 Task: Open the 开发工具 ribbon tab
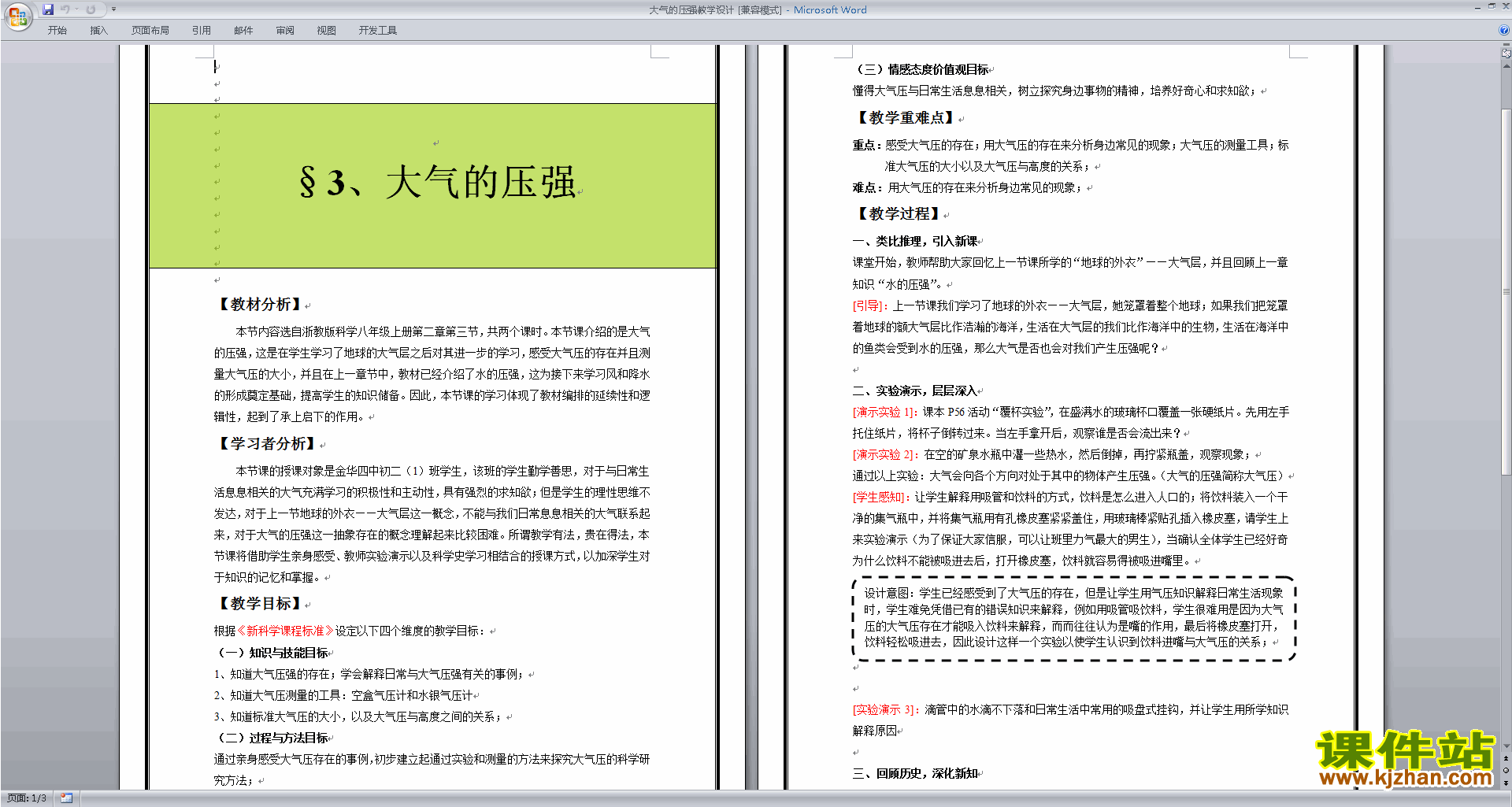click(x=378, y=31)
